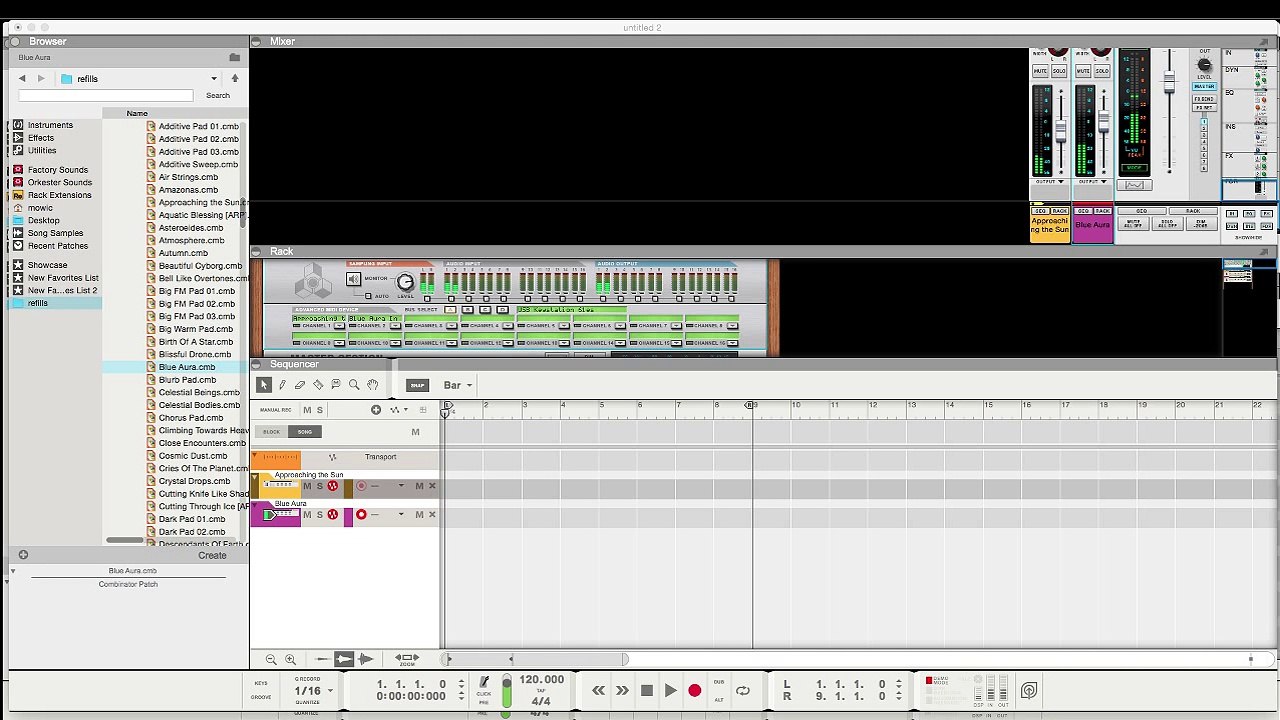Open Rack Extensions in the browser
Viewport: 1280px width, 720px height.
click(59, 195)
